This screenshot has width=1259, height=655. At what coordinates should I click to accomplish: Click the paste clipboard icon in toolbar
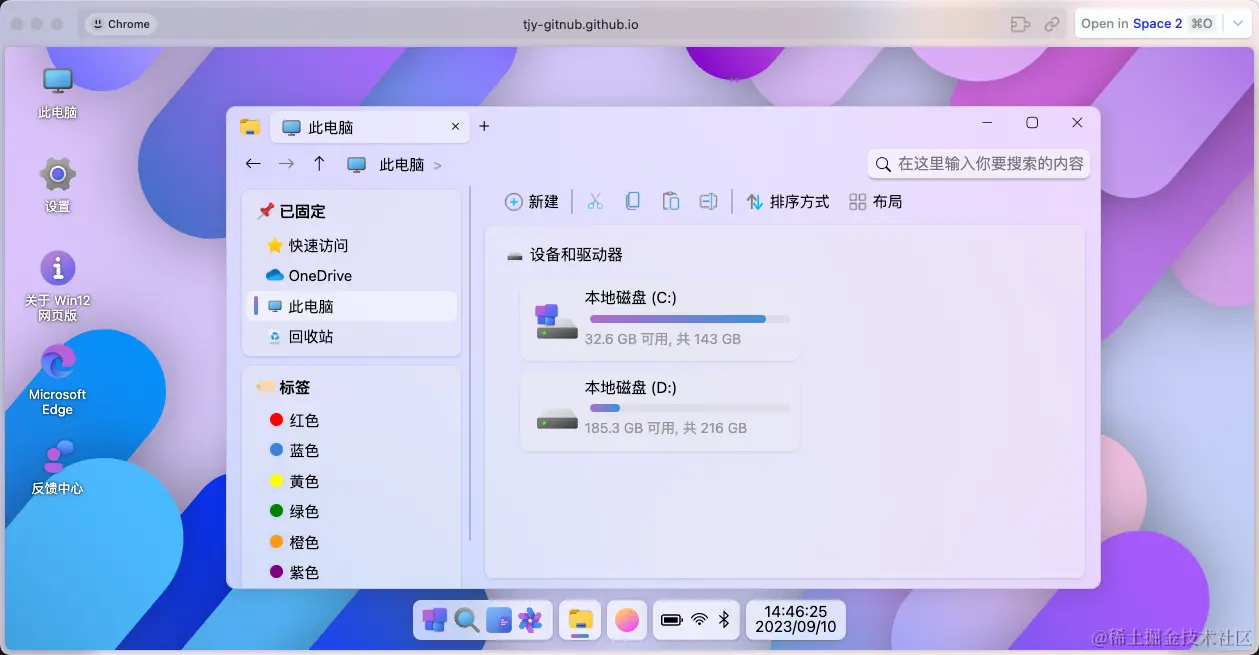point(671,201)
